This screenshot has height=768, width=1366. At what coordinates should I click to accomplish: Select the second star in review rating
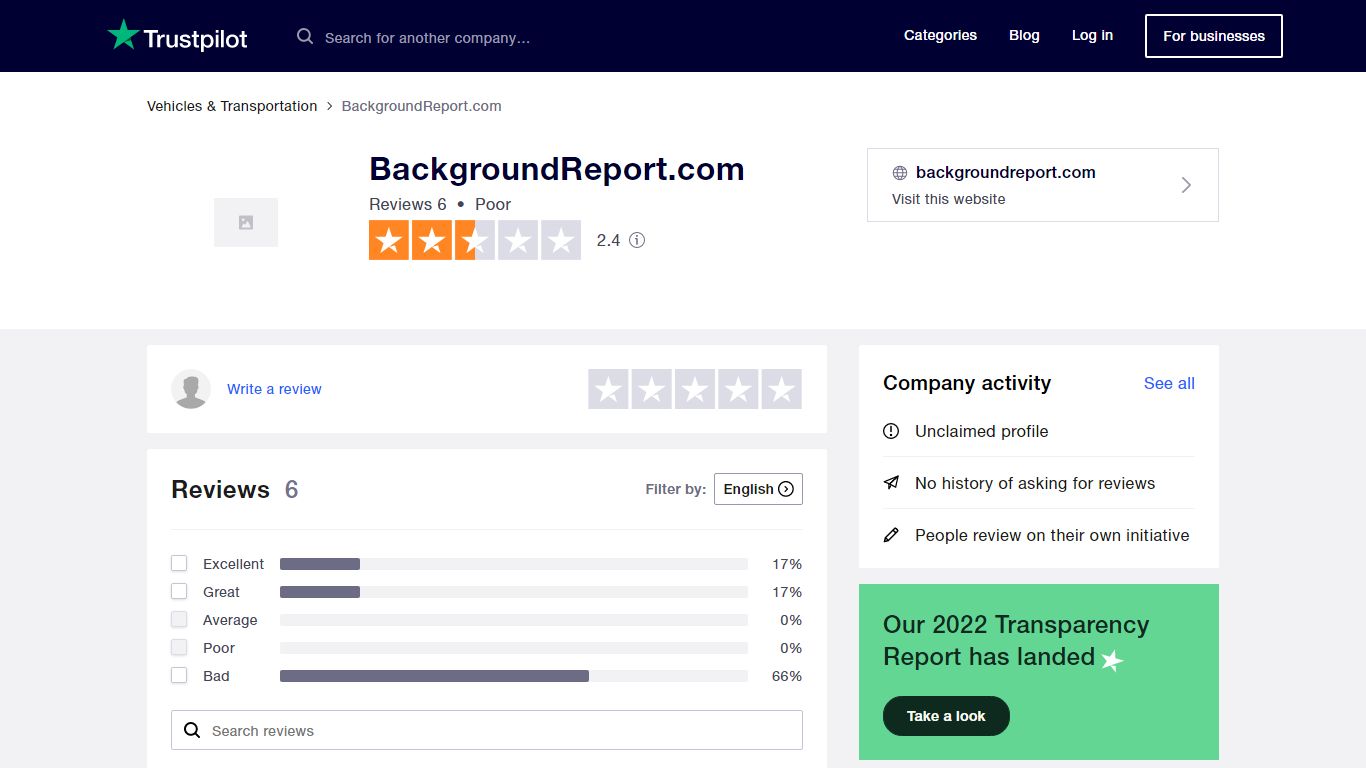pyautogui.click(x=651, y=389)
